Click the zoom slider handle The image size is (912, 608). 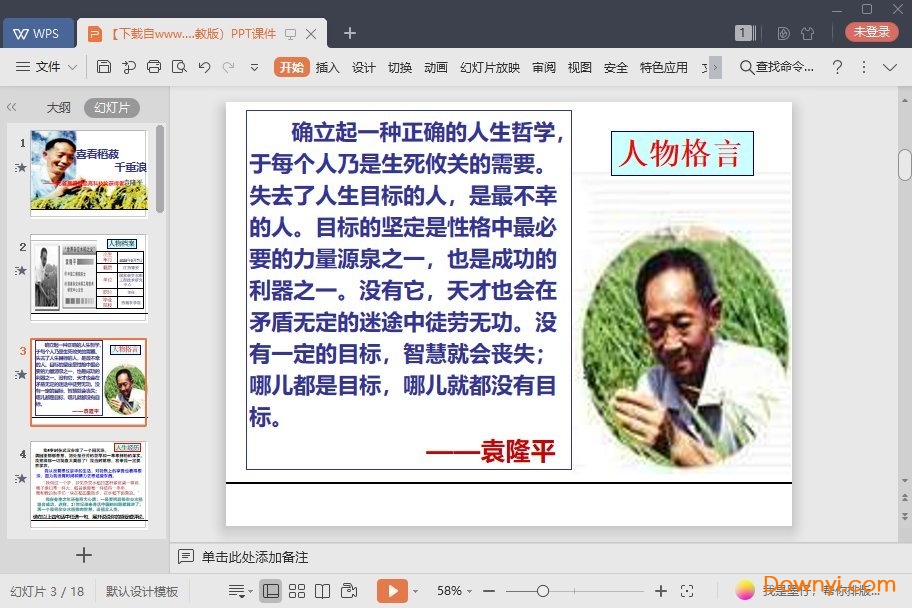coord(542,591)
